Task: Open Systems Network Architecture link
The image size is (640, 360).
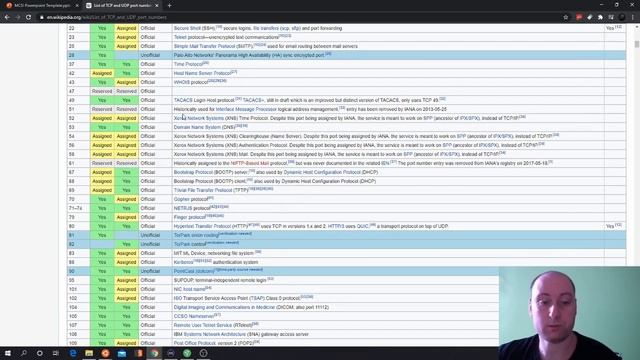Action: point(215,334)
